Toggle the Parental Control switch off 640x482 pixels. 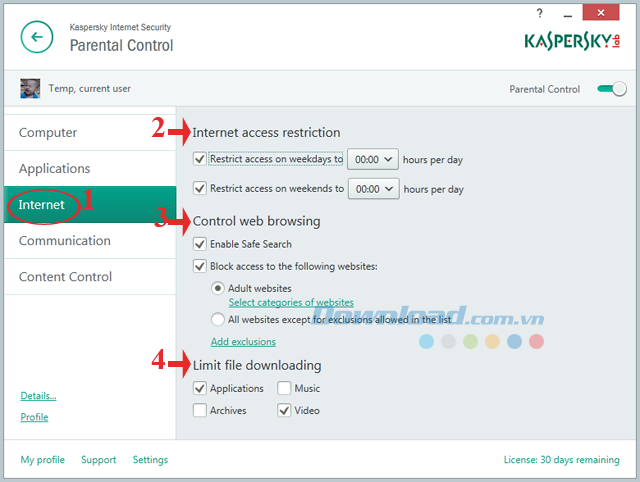[x=611, y=89]
